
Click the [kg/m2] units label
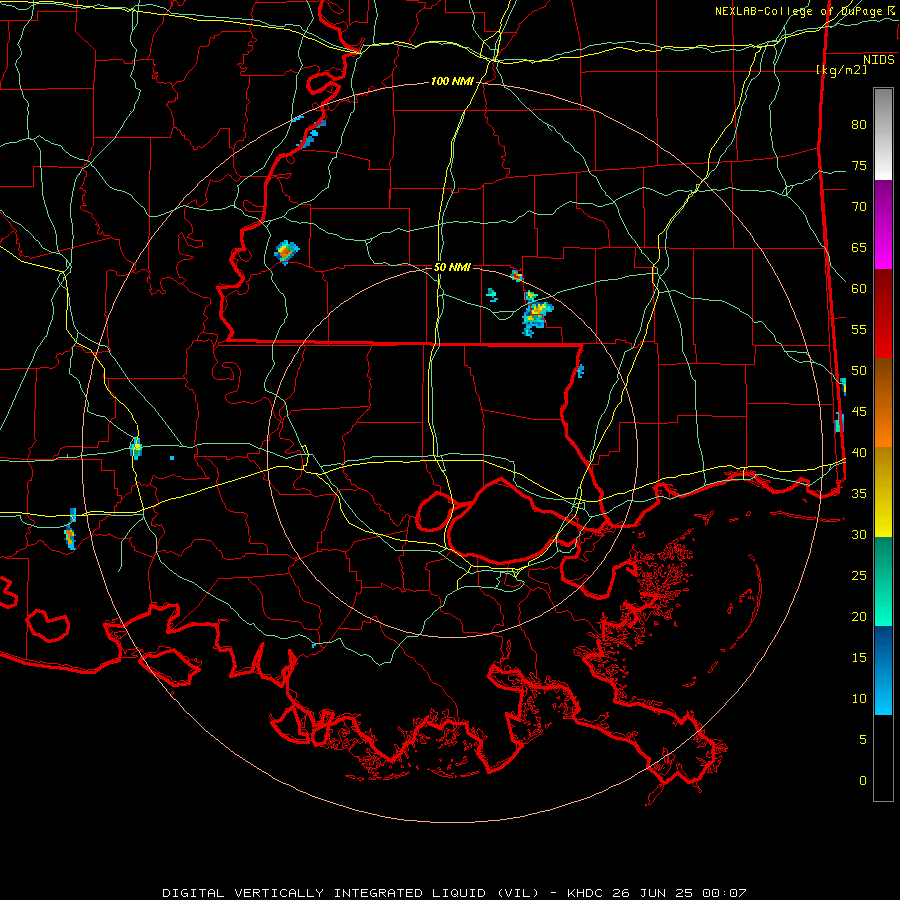pyautogui.click(x=841, y=70)
